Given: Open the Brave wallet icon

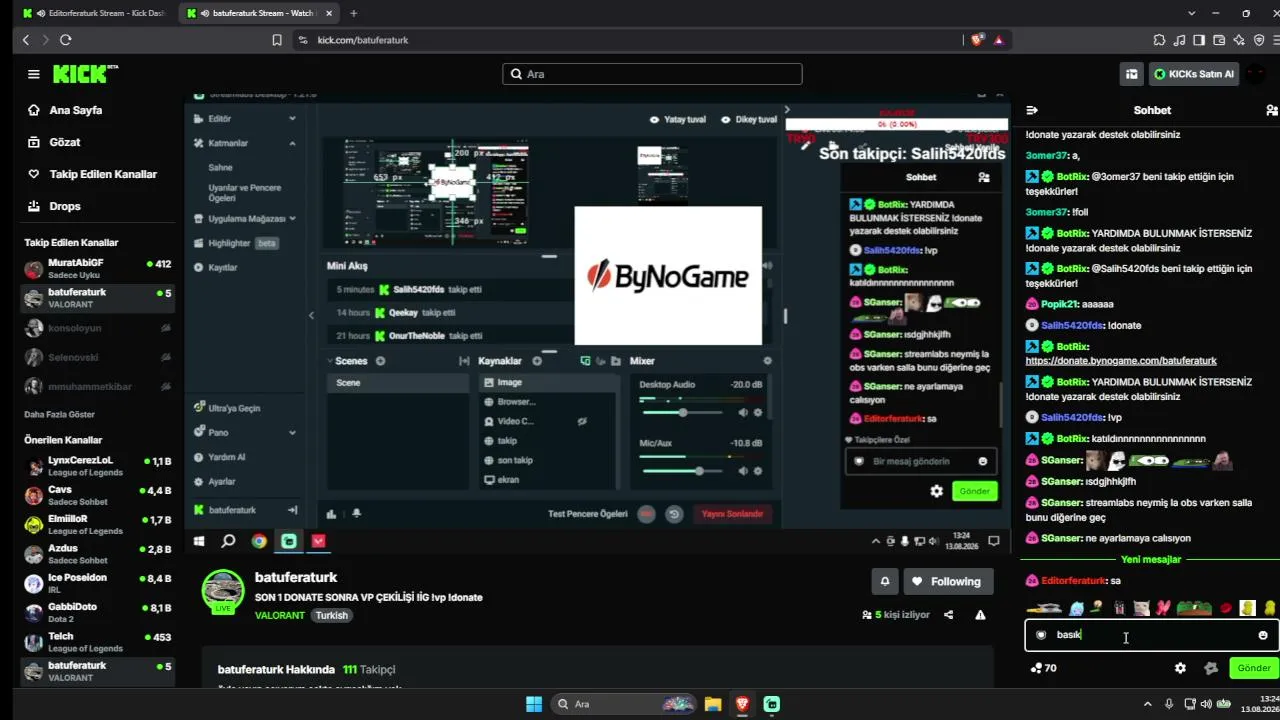Looking at the screenshot, I should (x=1219, y=40).
